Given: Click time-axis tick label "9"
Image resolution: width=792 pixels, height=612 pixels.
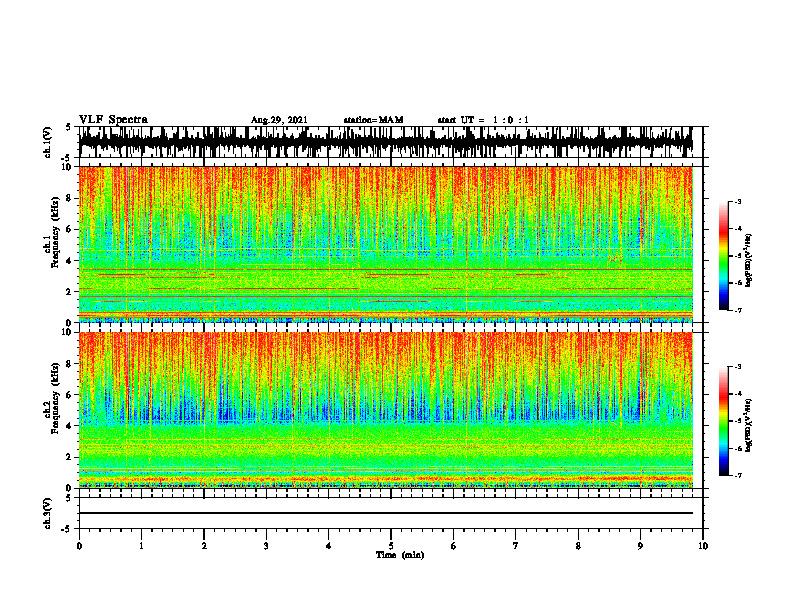Looking at the screenshot, I should pos(640,546).
